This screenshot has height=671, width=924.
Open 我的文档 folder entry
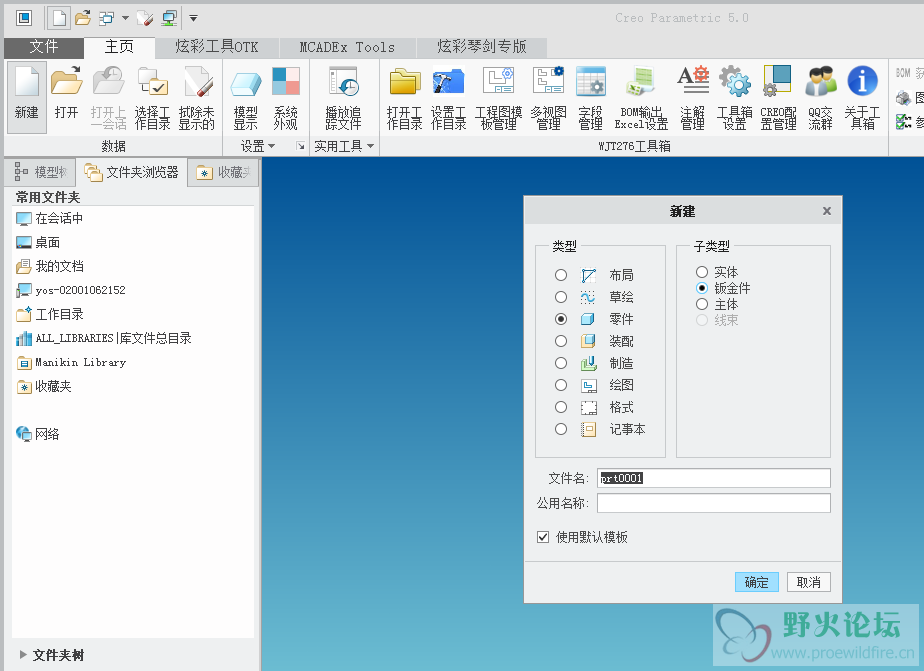click(x=50, y=266)
